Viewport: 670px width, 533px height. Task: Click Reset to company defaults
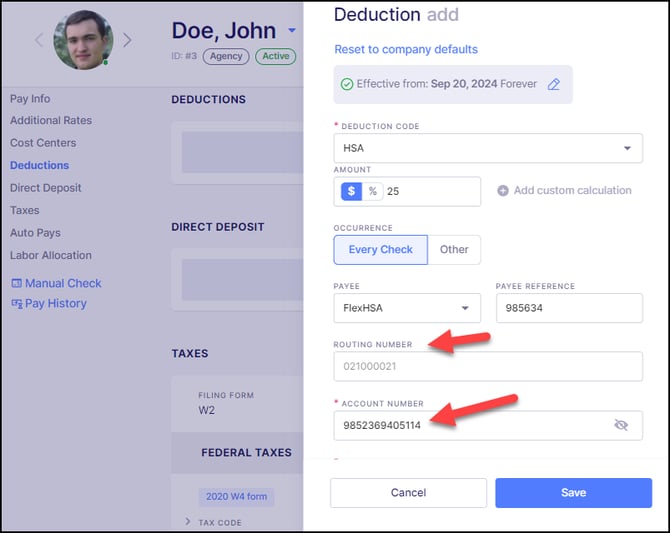point(406,50)
